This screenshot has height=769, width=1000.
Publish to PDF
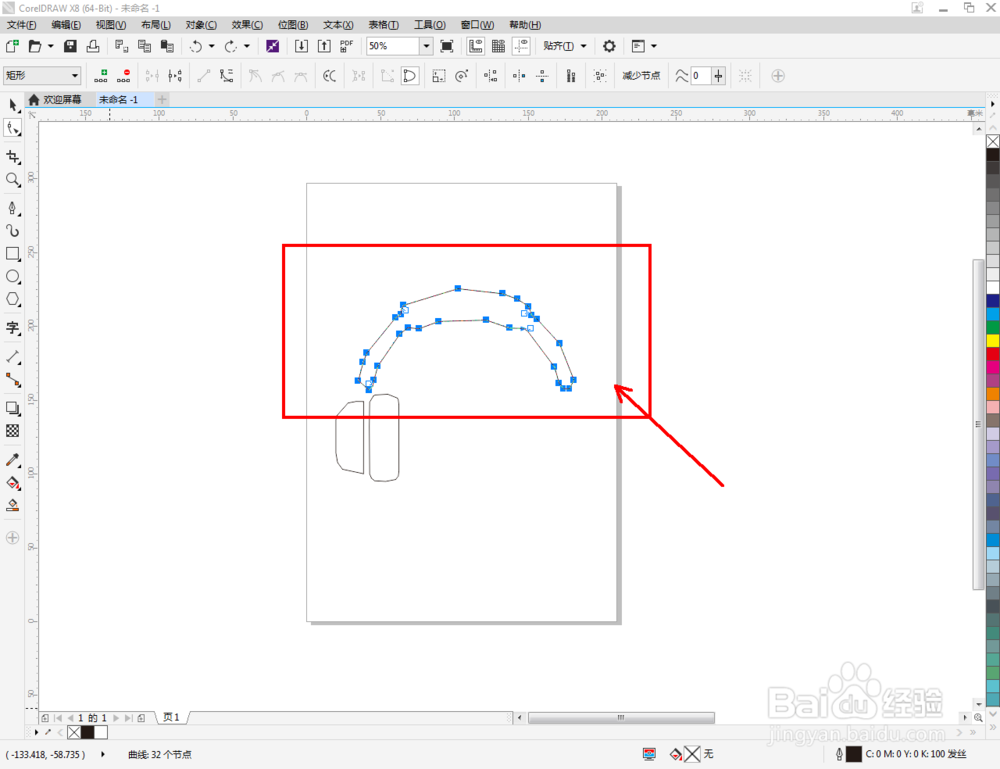click(x=346, y=46)
